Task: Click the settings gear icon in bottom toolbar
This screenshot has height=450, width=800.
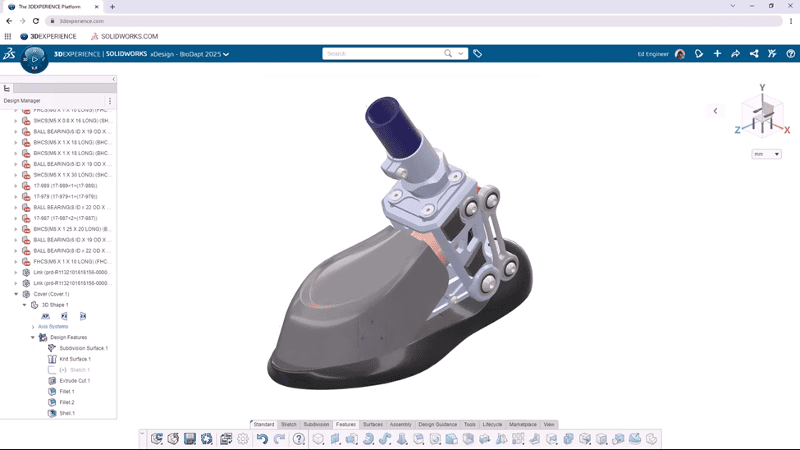Action: tap(241, 439)
